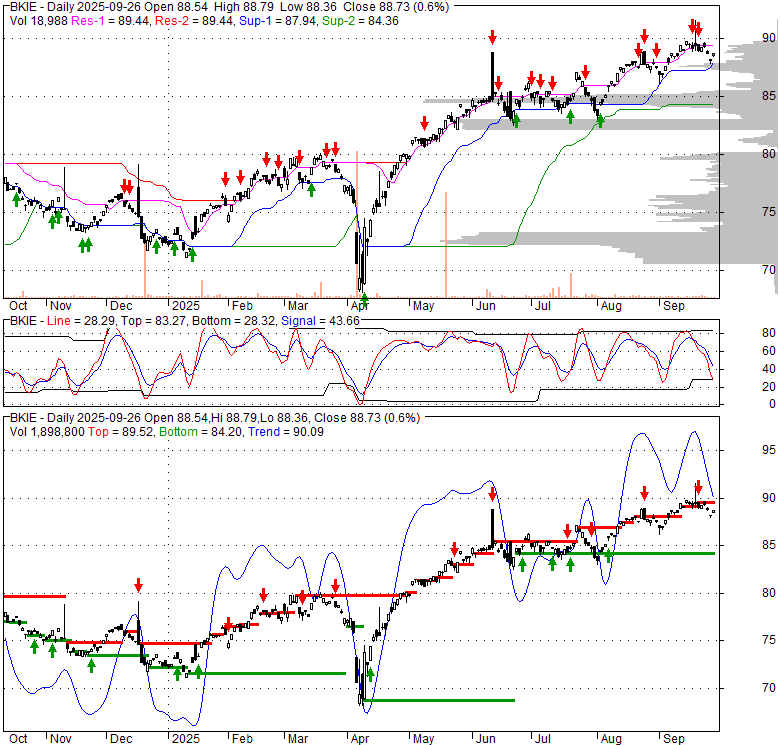The image size is (780, 745).
Task: Click the 95 price label on bottom chart
Action: pos(769,450)
